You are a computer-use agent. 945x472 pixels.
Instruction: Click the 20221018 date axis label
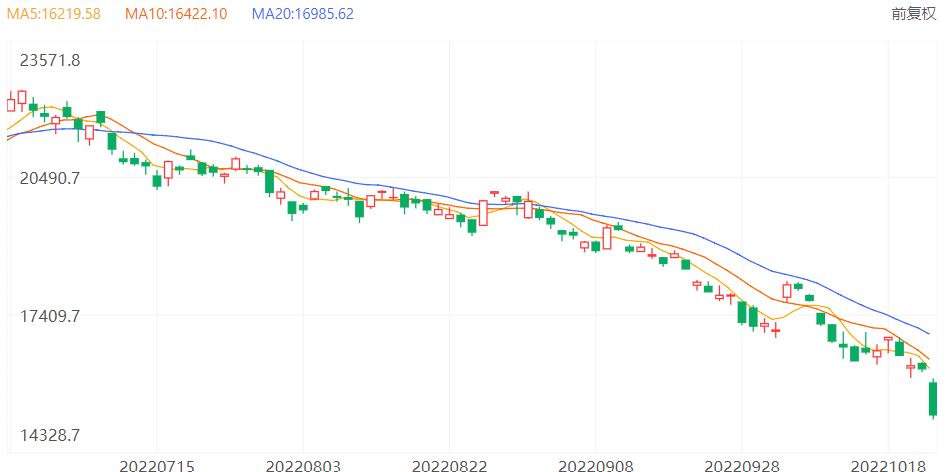point(888,465)
